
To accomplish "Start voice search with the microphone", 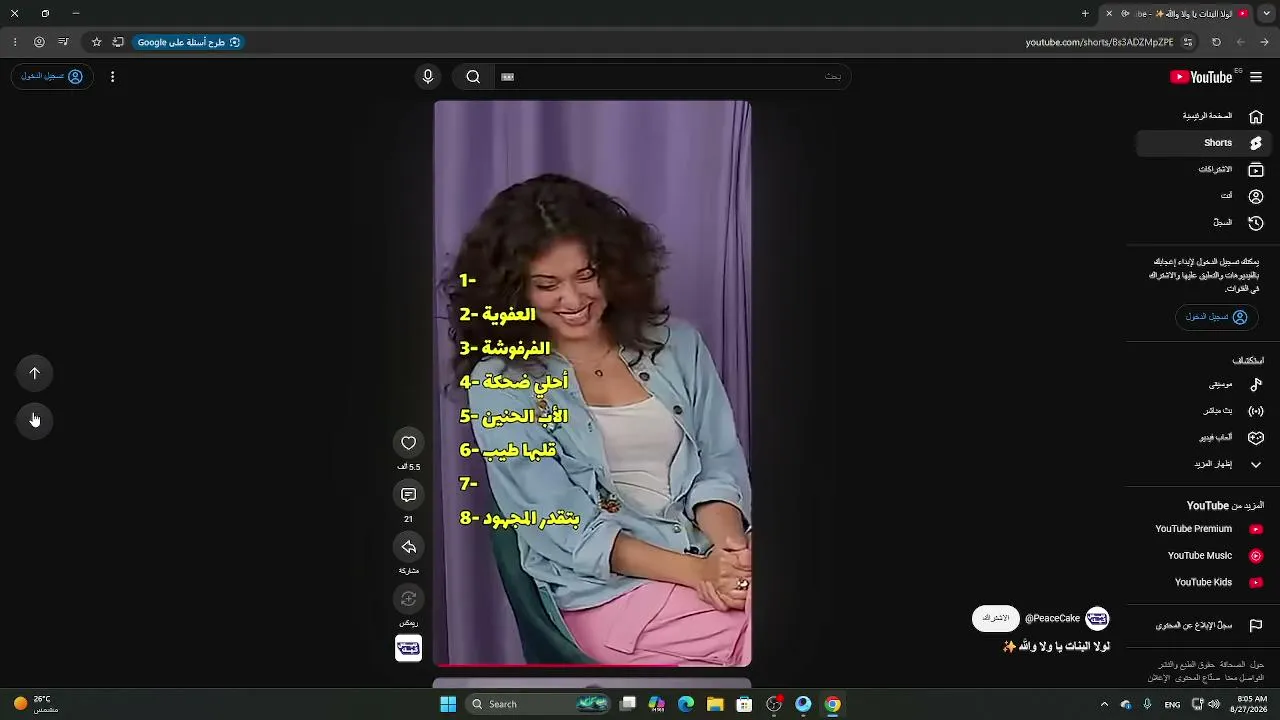I will pyautogui.click(x=428, y=77).
